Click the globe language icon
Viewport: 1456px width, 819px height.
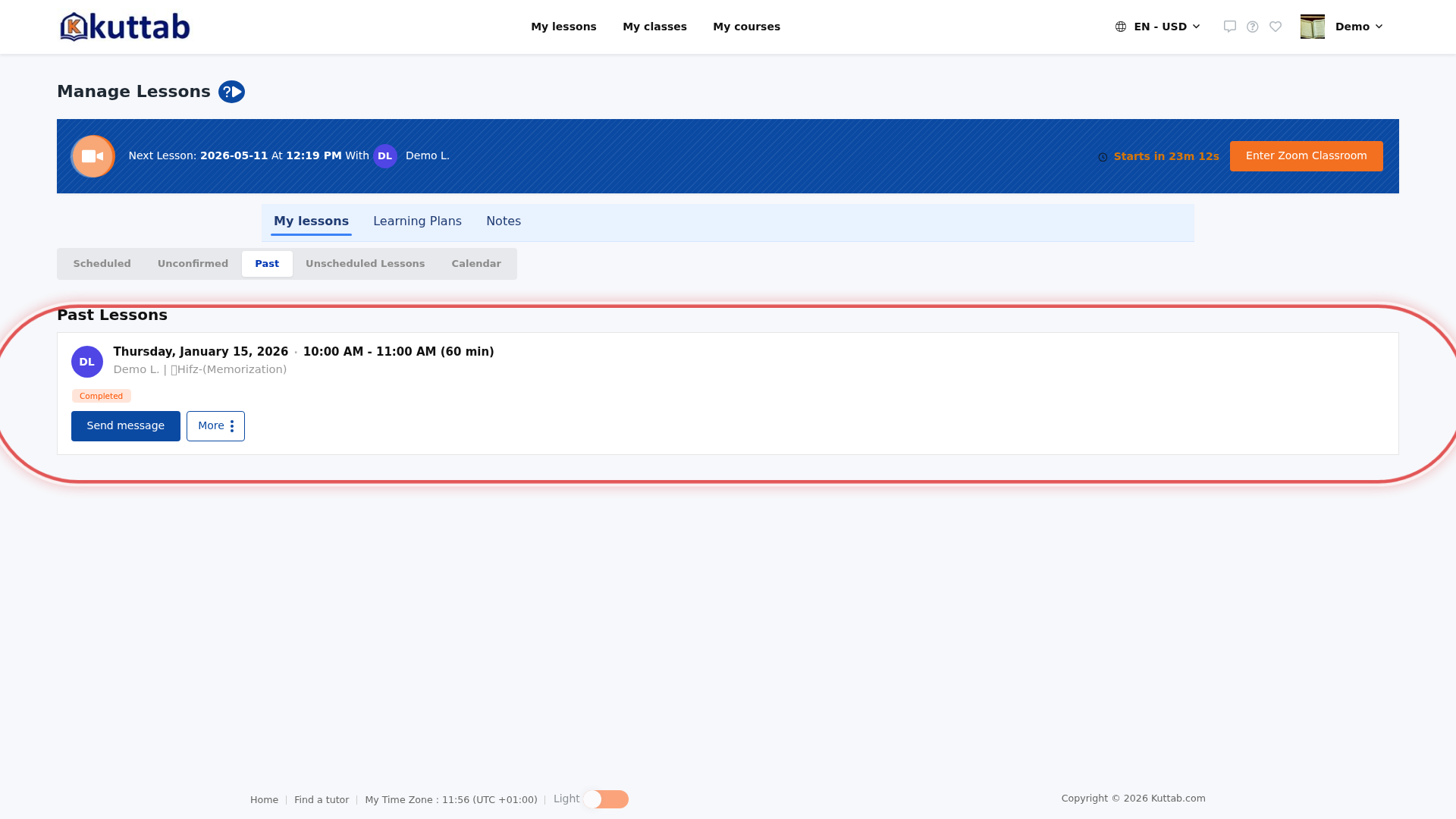click(x=1121, y=27)
